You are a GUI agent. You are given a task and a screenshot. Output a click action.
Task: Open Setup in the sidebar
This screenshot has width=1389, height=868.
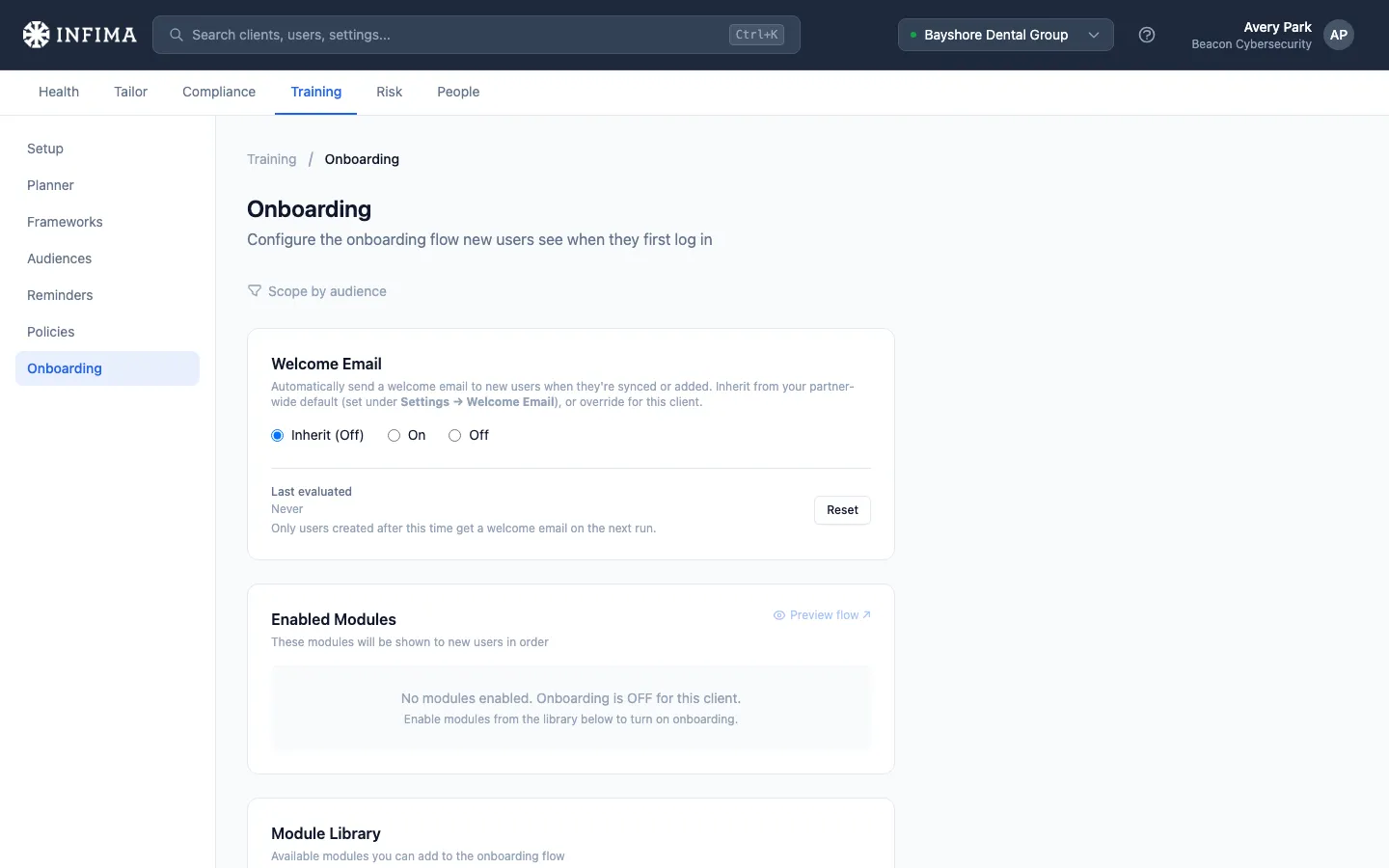[x=107, y=149]
